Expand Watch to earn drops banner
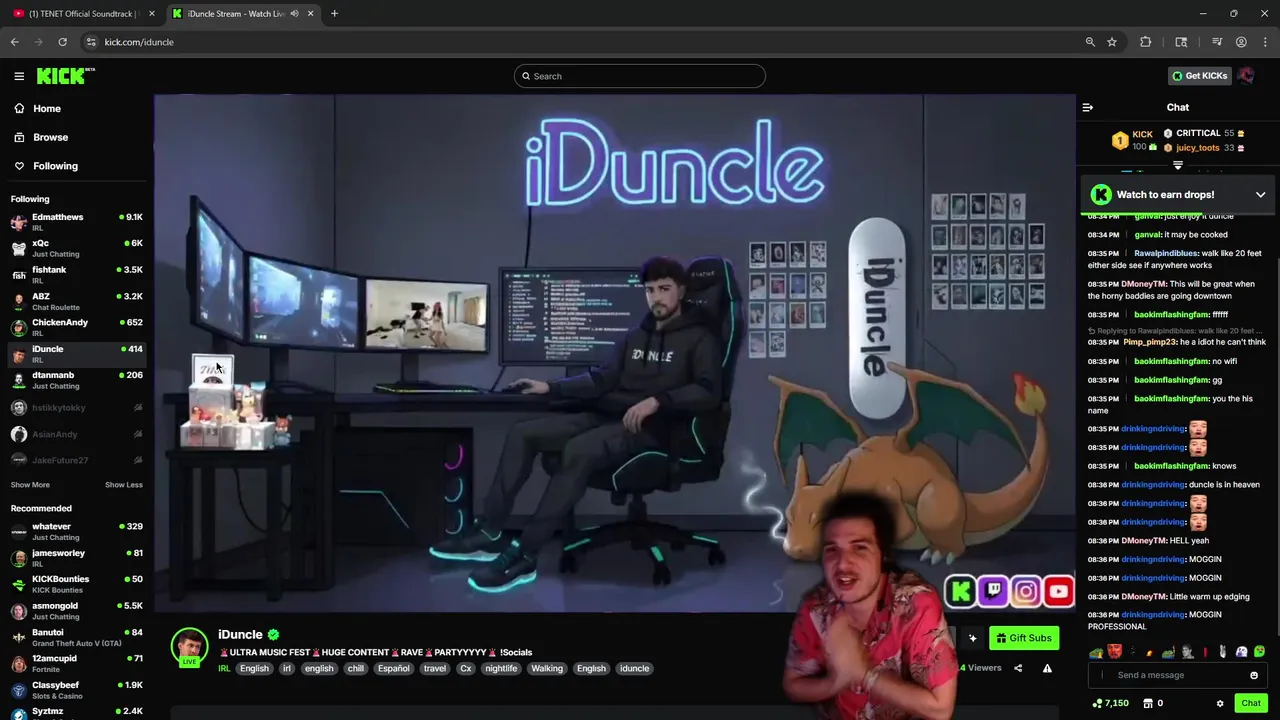This screenshot has height=720, width=1280. tap(1260, 195)
